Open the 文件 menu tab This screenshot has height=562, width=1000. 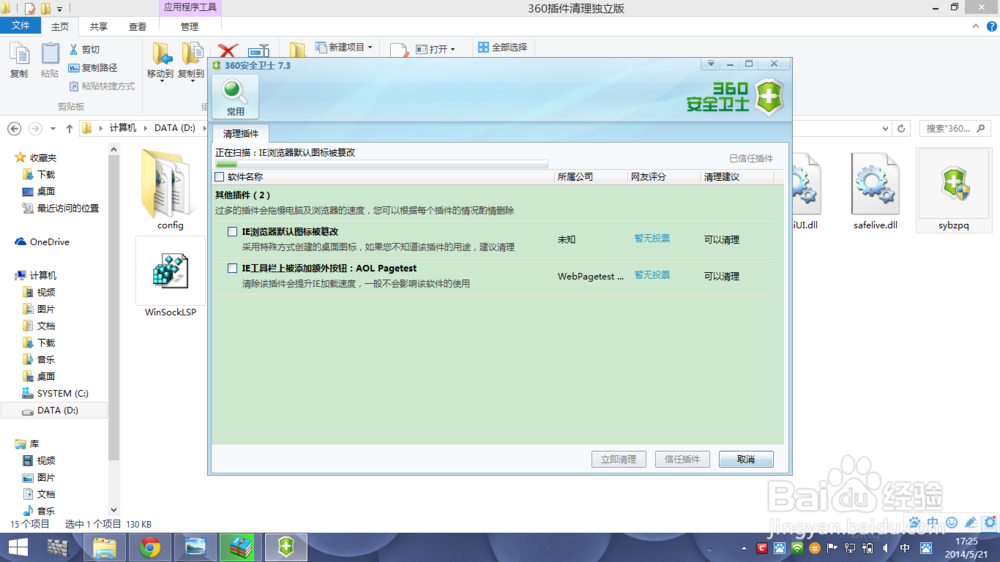pos(20,26)
